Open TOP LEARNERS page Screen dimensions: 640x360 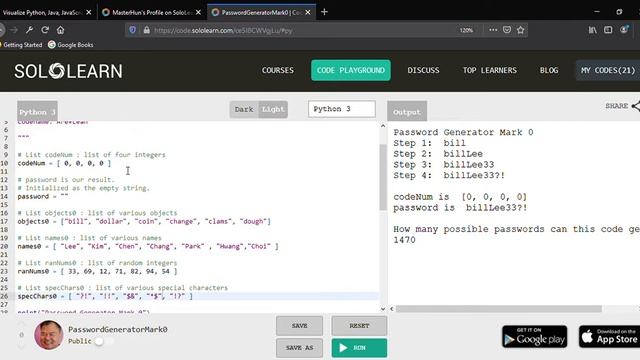click(x=490, y=70)
